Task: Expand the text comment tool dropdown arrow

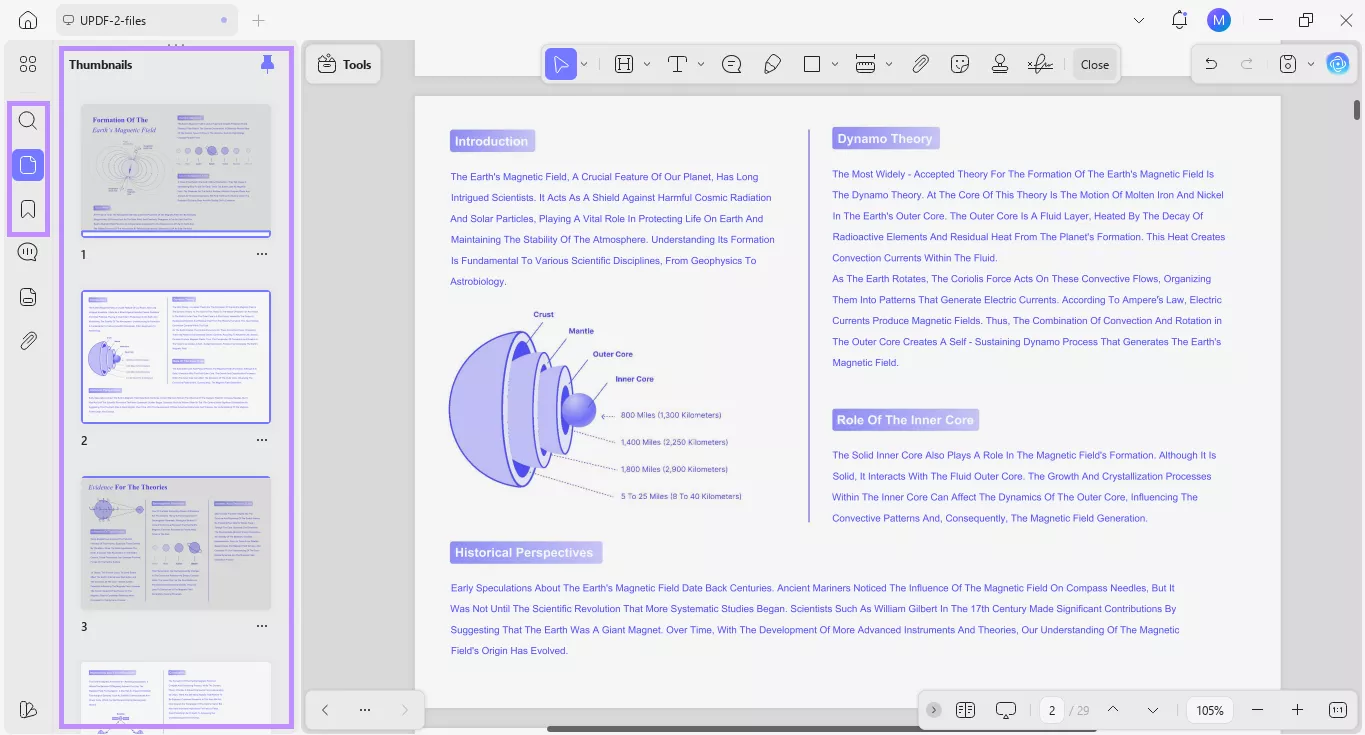Action: [701, 64]
